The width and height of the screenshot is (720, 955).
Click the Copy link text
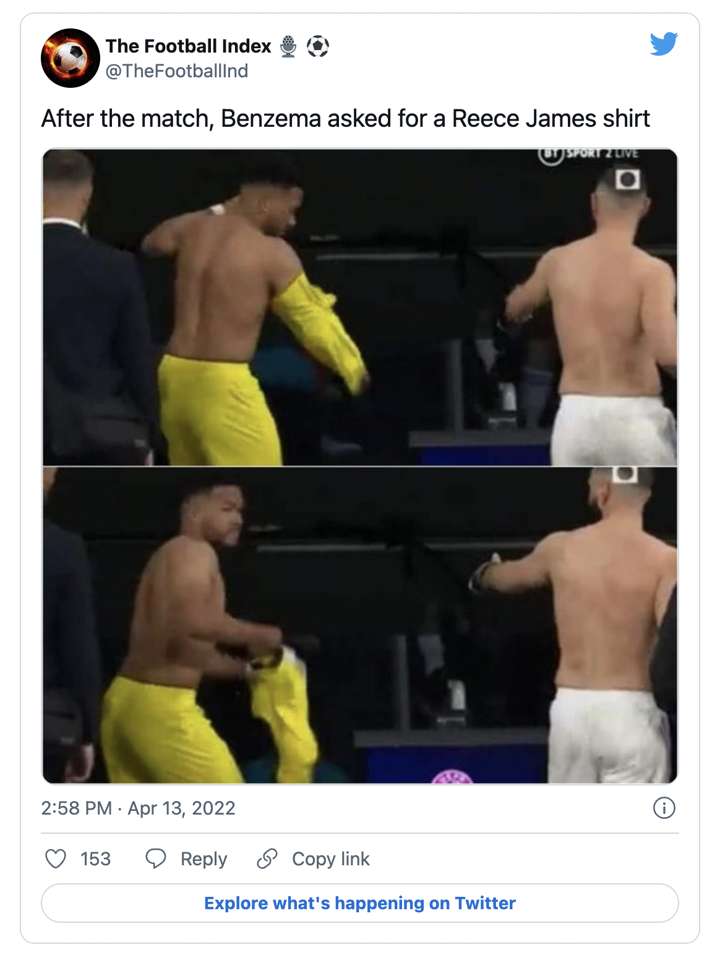(331, 859)
